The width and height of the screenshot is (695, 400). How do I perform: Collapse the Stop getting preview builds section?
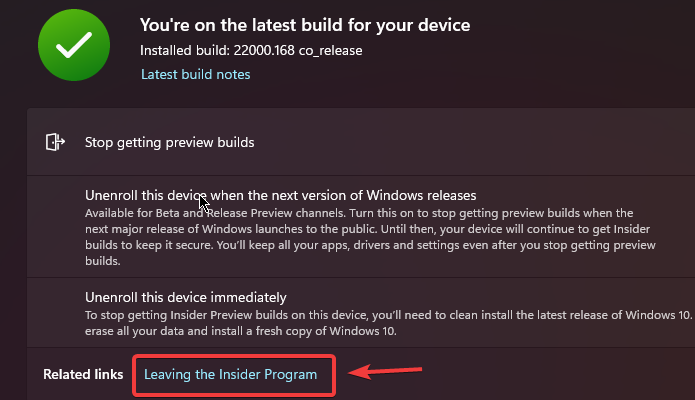tap(361, 142)
